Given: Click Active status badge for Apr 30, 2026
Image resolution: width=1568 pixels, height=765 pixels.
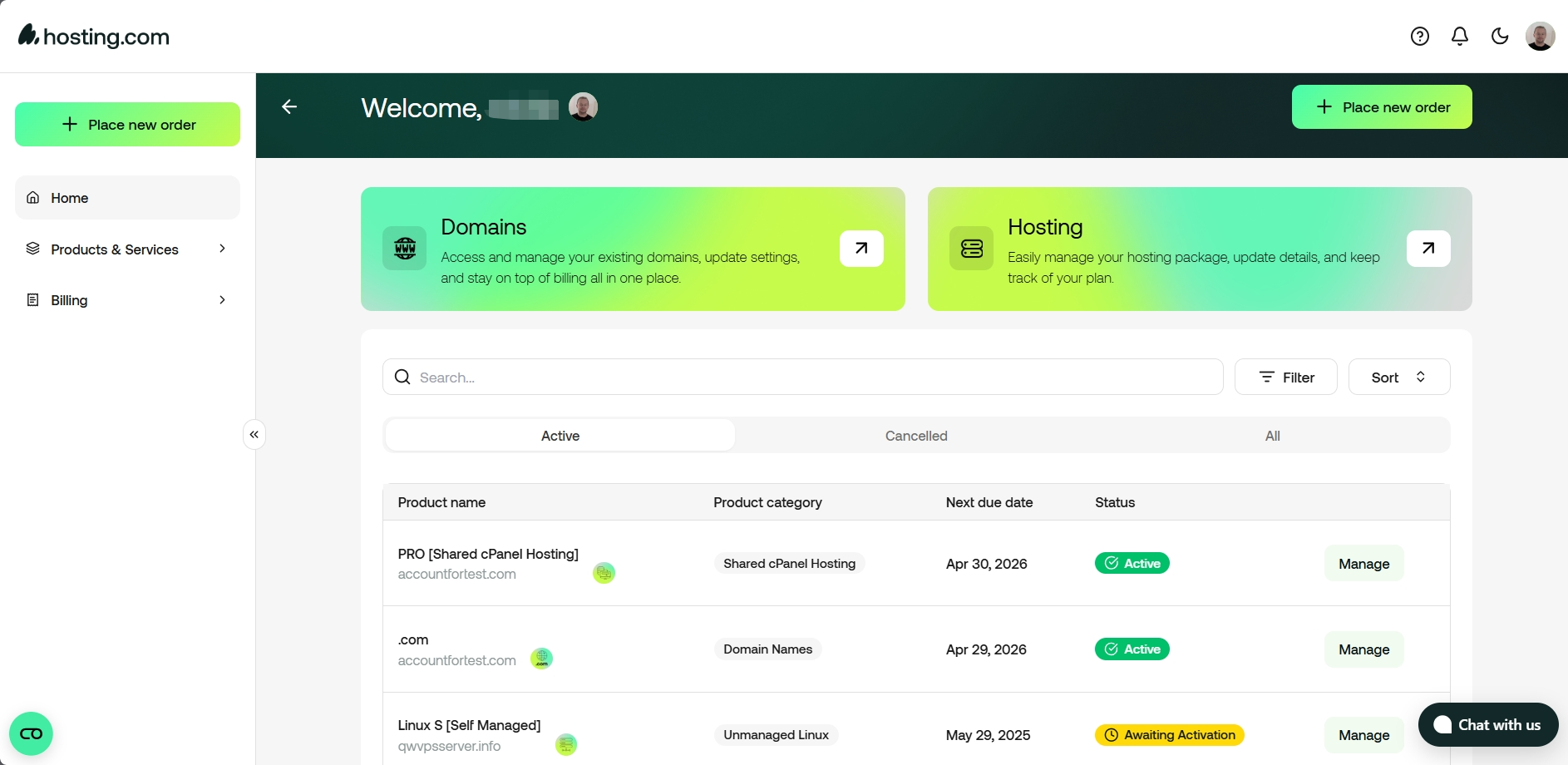Looking at the screenshot, I should pyautogui.click(x=1132, y=564).
